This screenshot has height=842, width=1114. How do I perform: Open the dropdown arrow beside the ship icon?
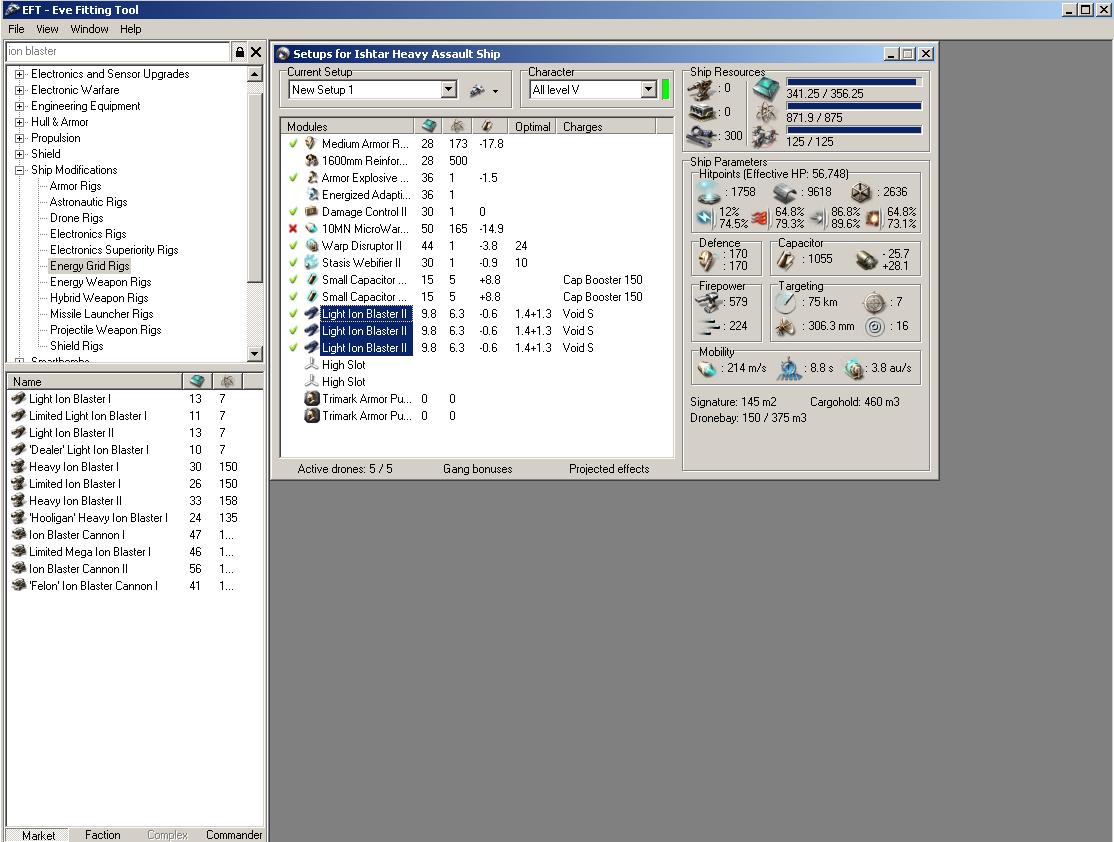[495, 92]
